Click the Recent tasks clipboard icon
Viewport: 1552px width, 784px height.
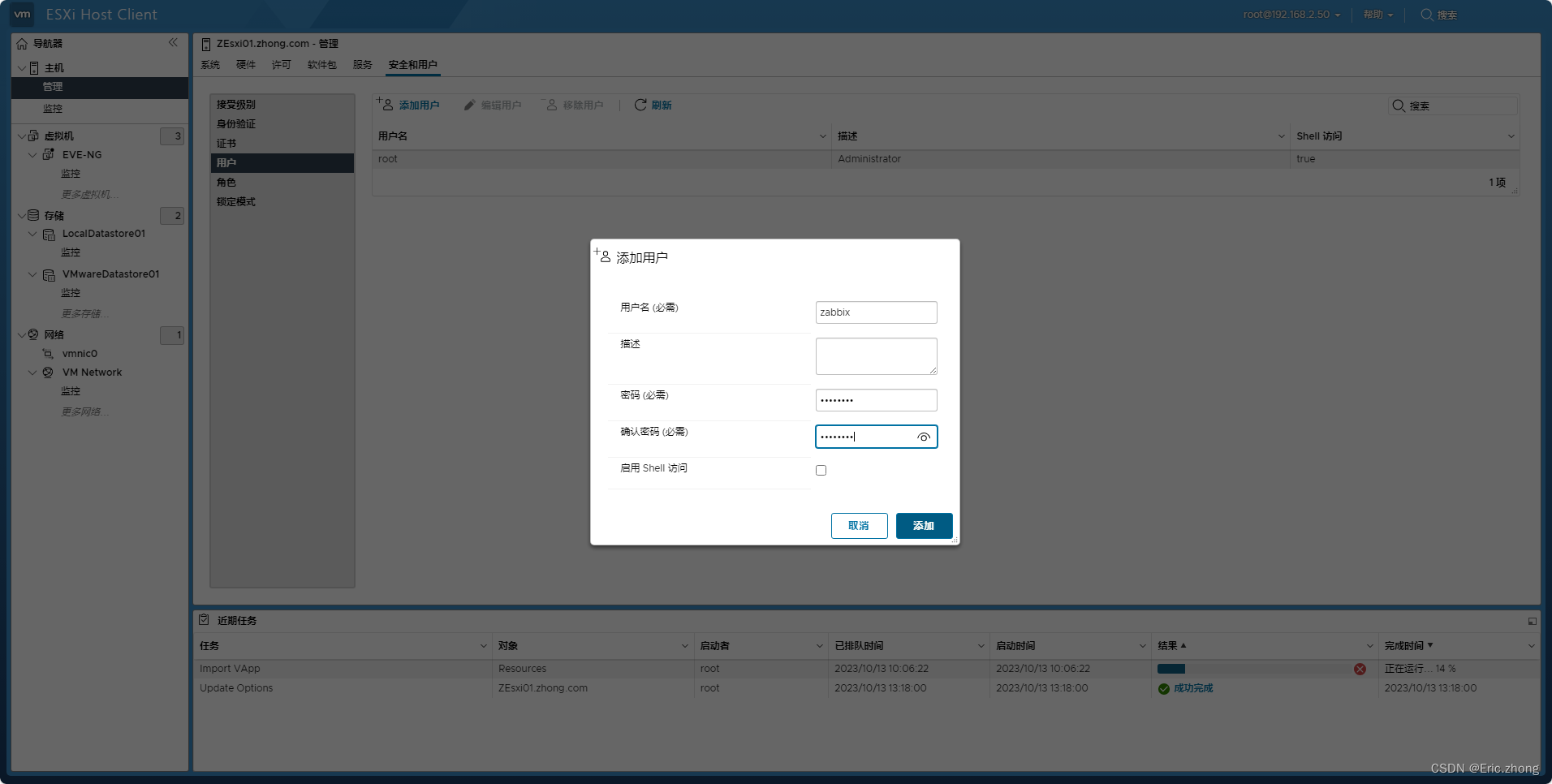click(204, 619)
